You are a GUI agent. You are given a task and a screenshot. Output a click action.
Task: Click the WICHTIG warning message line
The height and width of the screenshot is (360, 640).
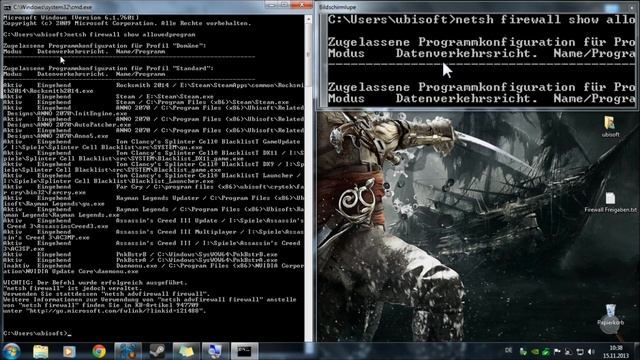point(95,282)
